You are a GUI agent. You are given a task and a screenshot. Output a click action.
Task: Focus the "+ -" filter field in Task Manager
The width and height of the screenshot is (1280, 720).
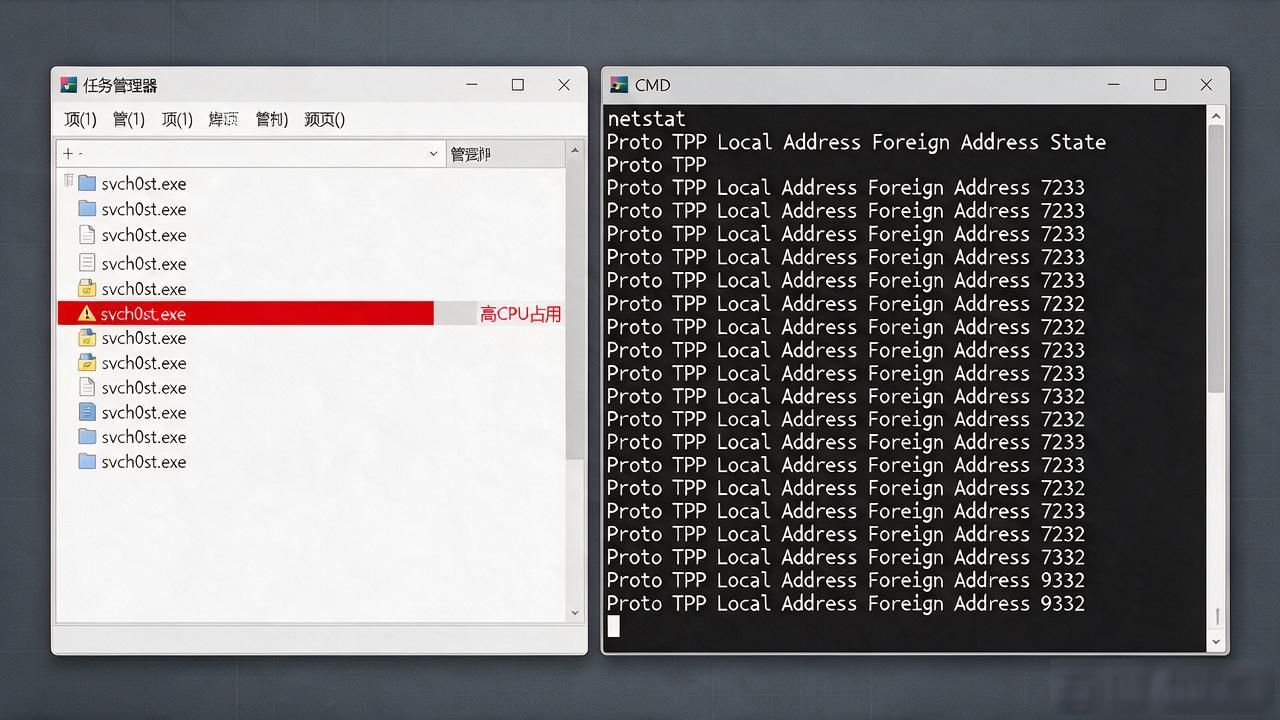[x=250, y=154]
